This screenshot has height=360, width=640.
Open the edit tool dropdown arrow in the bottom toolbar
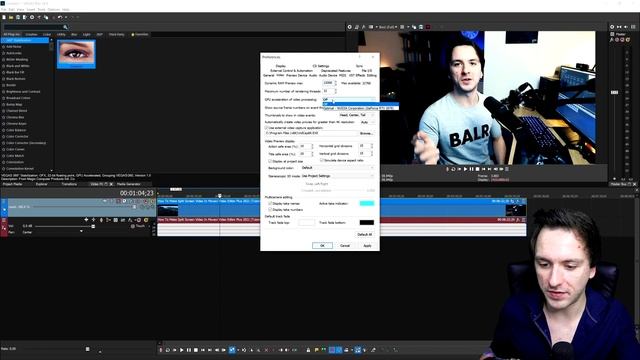238,350
